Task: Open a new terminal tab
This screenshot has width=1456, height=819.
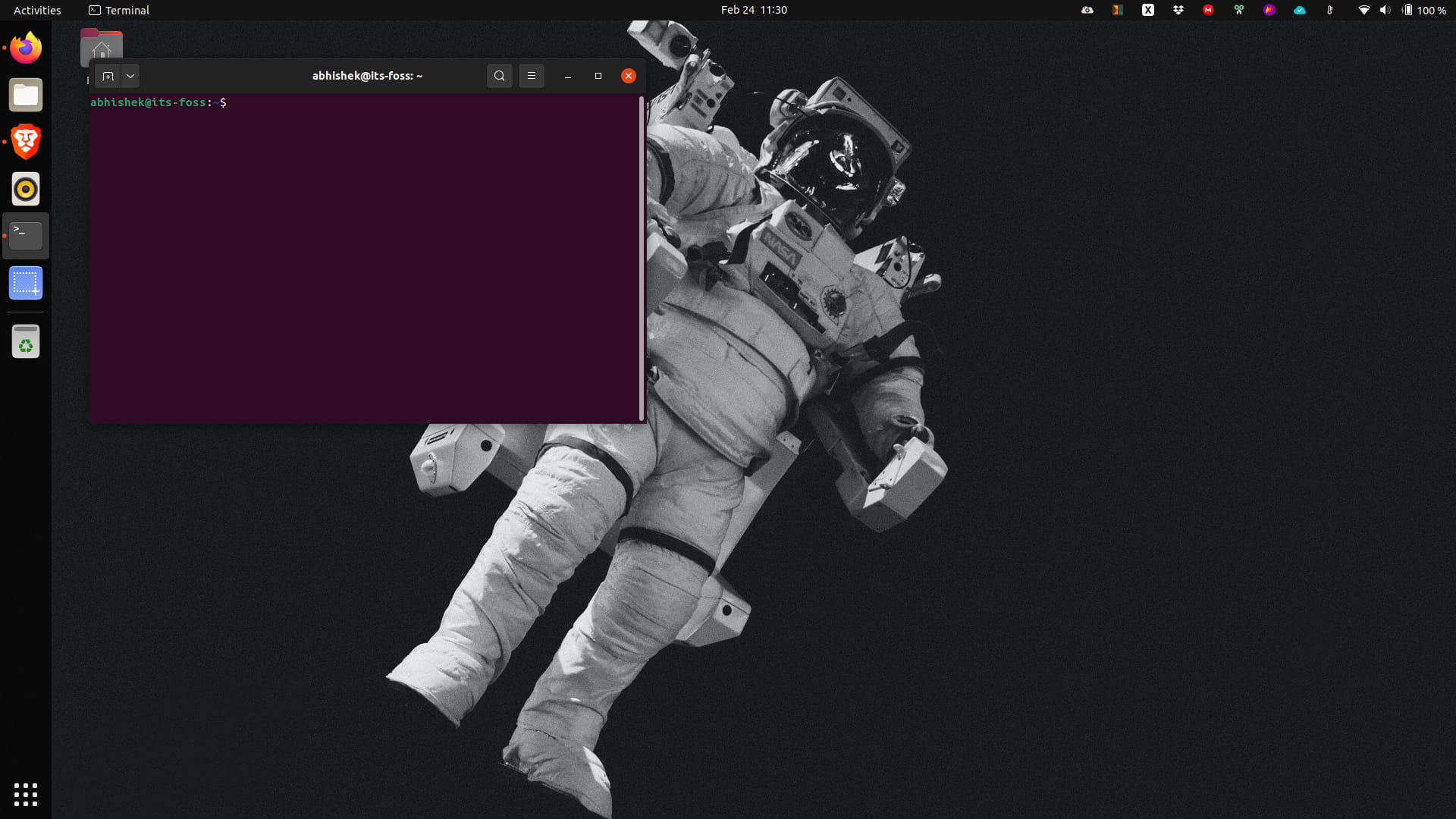Action: coord(108,76)
